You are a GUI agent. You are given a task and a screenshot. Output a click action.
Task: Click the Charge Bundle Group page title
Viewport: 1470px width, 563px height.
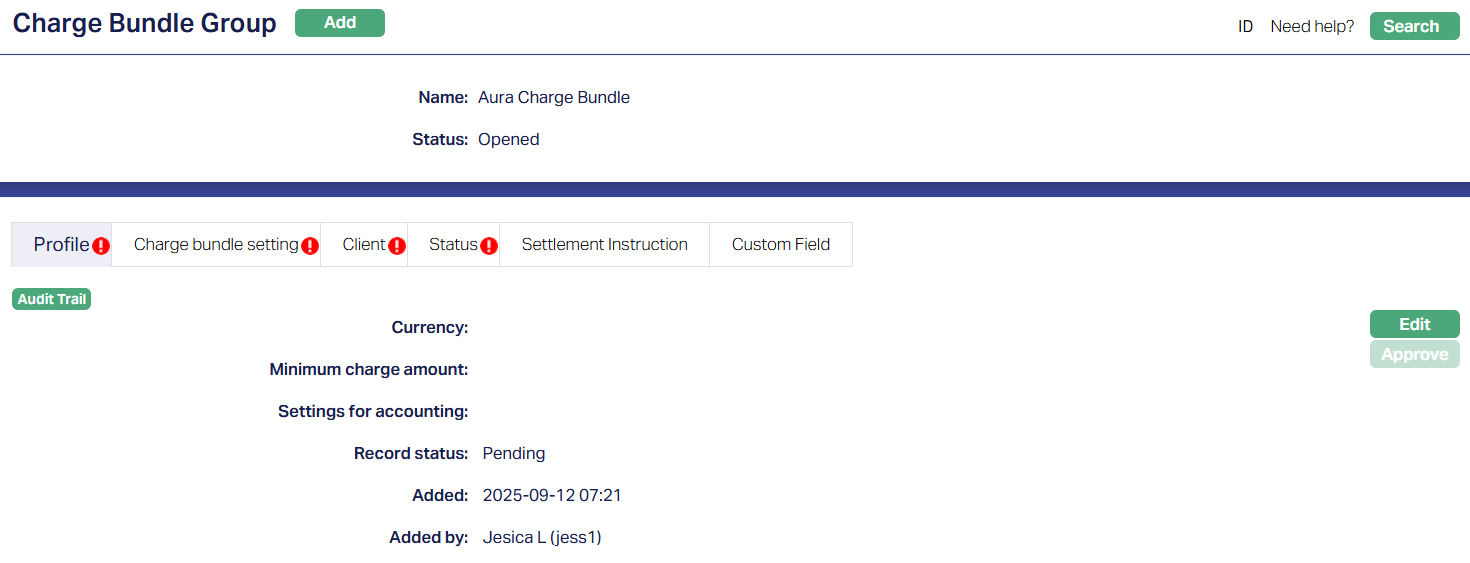[x=144, y=24]
